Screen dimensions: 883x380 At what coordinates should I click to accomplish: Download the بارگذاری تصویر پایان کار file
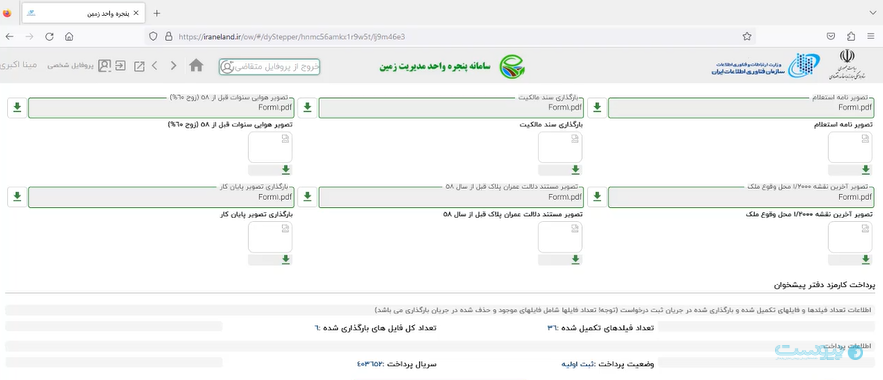pyautogui.click(x=17, y=196)
